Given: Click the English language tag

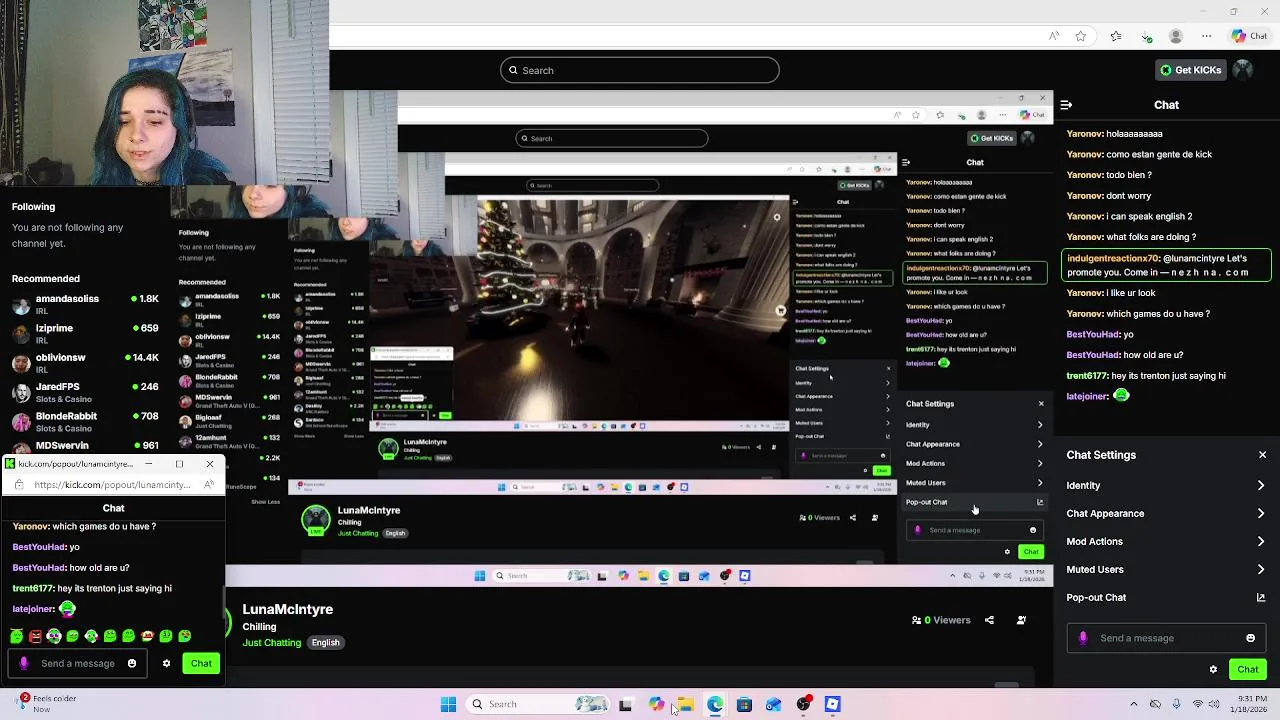Looking at the screenshot, I should pyautogui.click(x=325, y=642).
